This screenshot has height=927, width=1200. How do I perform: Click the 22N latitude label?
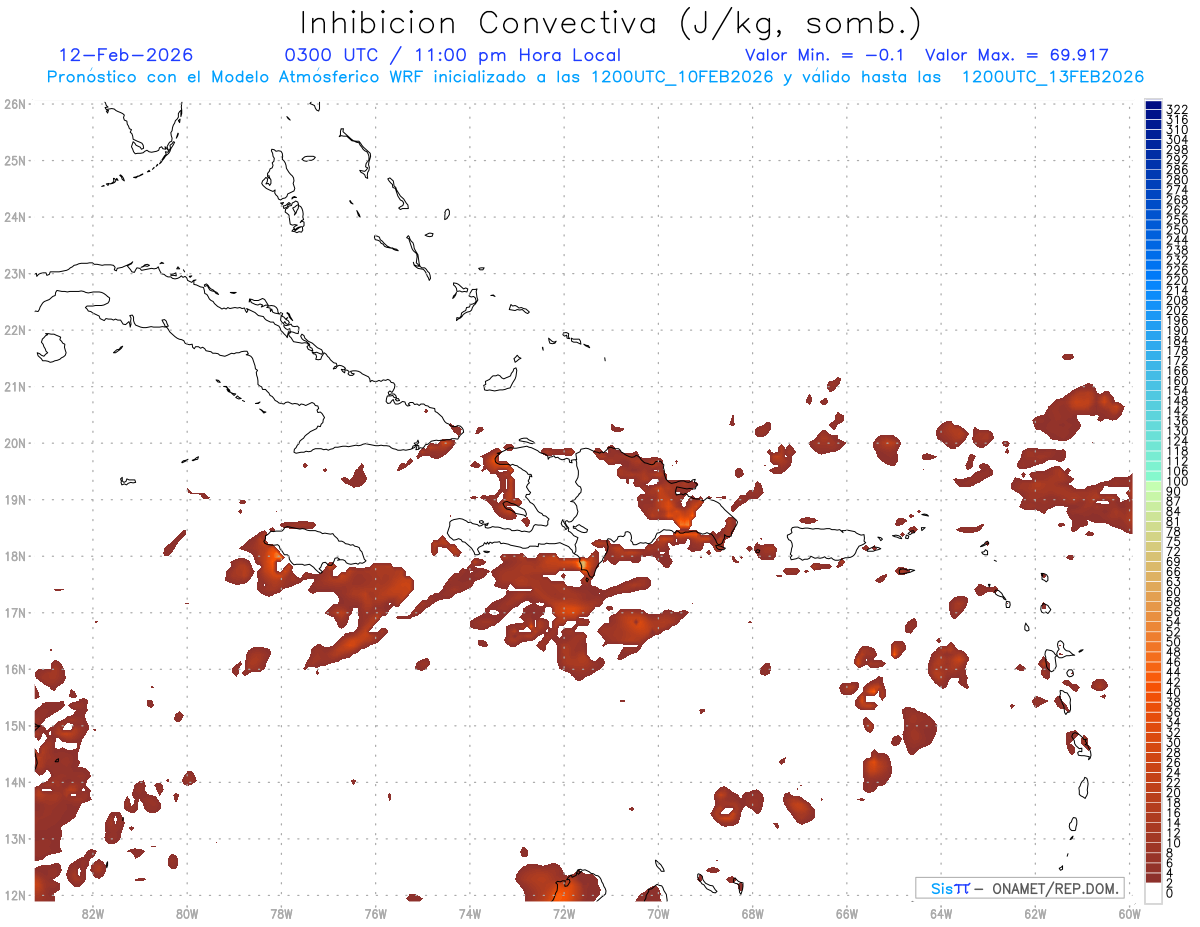point(15,330)
